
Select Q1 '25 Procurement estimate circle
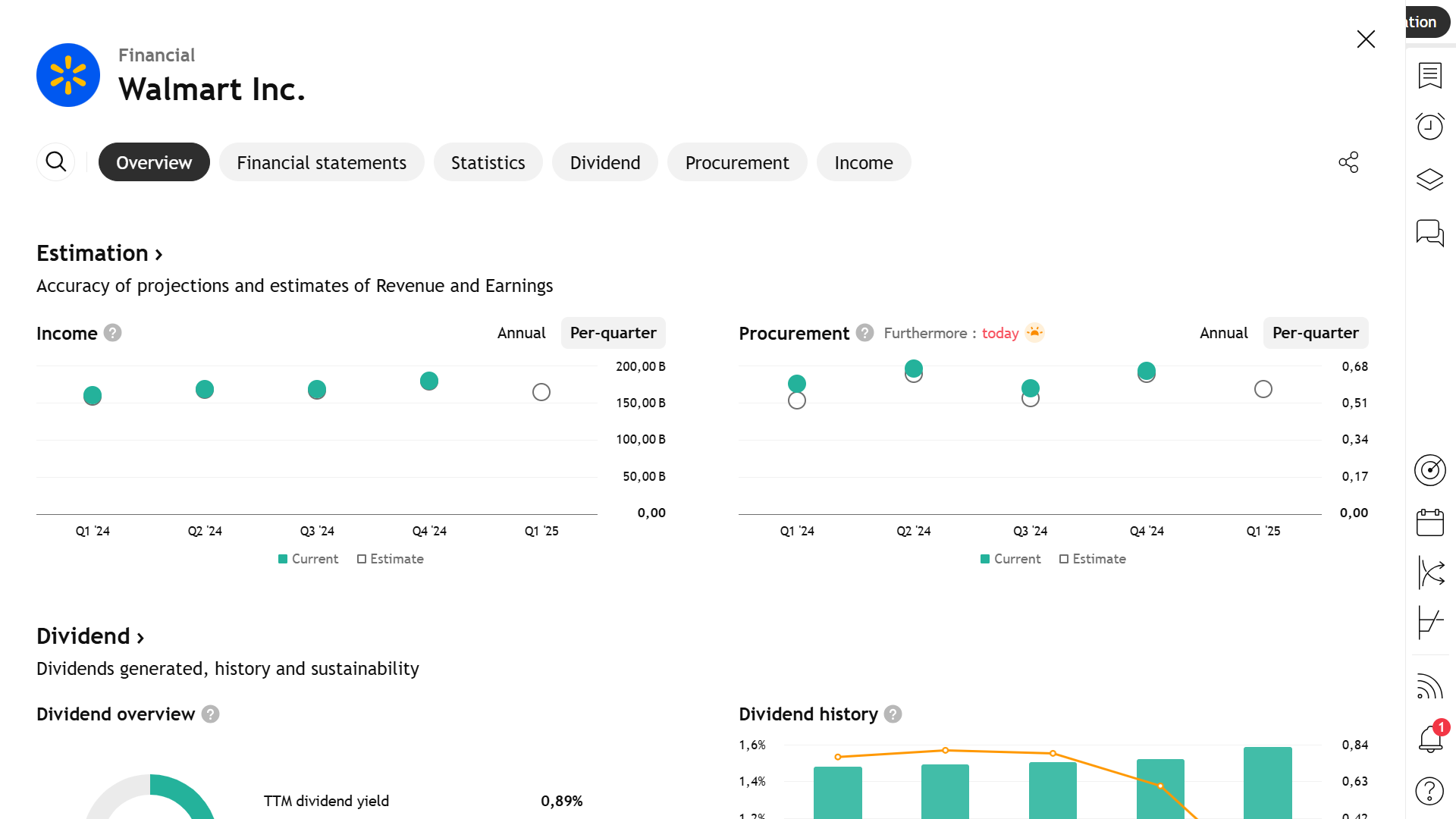[x=1263, y=389]
